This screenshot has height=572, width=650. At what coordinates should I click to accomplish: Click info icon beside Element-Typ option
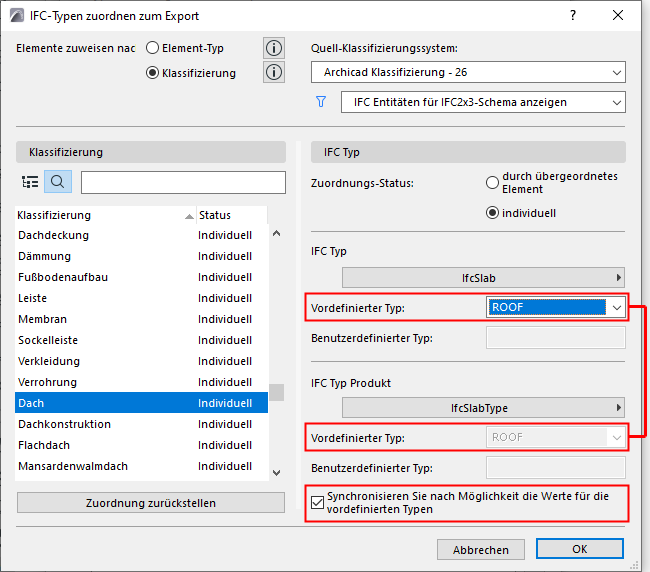[273, 47]
